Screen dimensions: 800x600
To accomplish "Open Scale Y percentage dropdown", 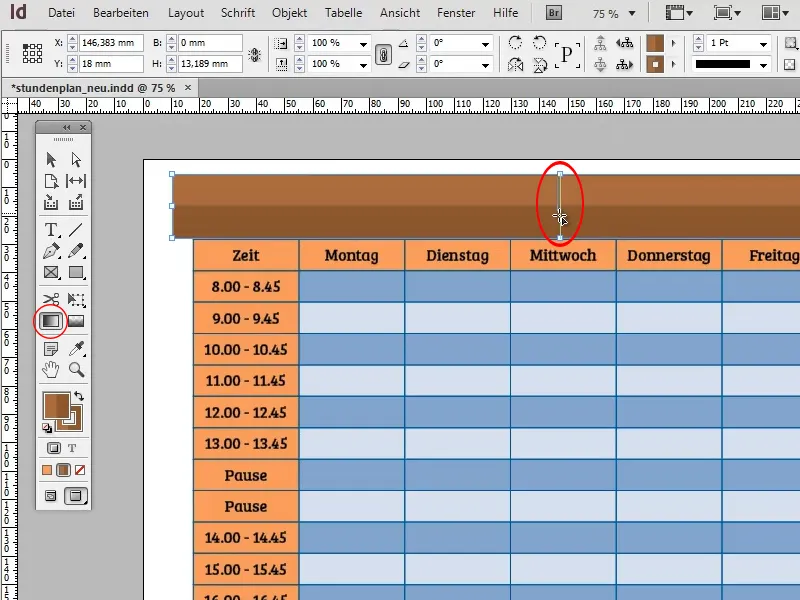I will coord(363,65).
